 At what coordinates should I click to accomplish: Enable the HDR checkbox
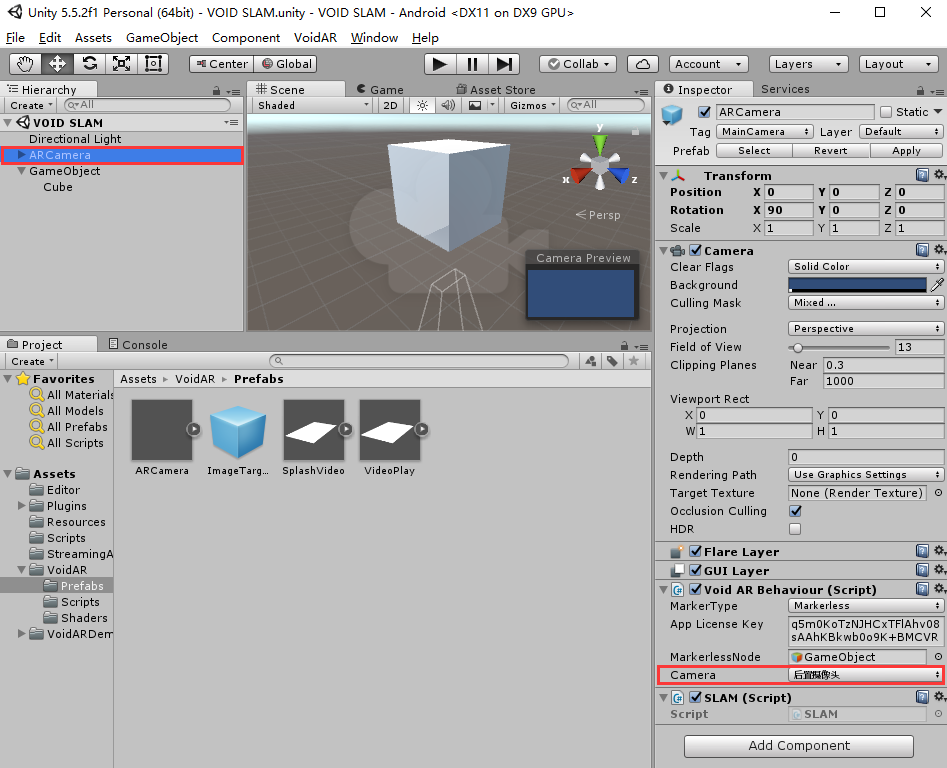click(x=795, y=529)
